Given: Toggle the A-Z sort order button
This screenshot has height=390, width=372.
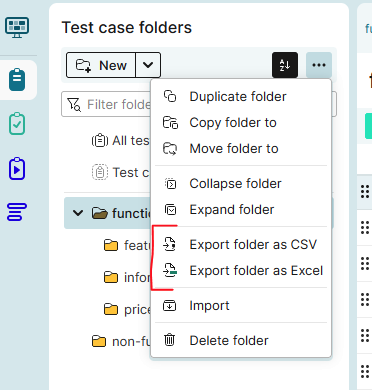Looking at the screenshot, I should point(285,65).
